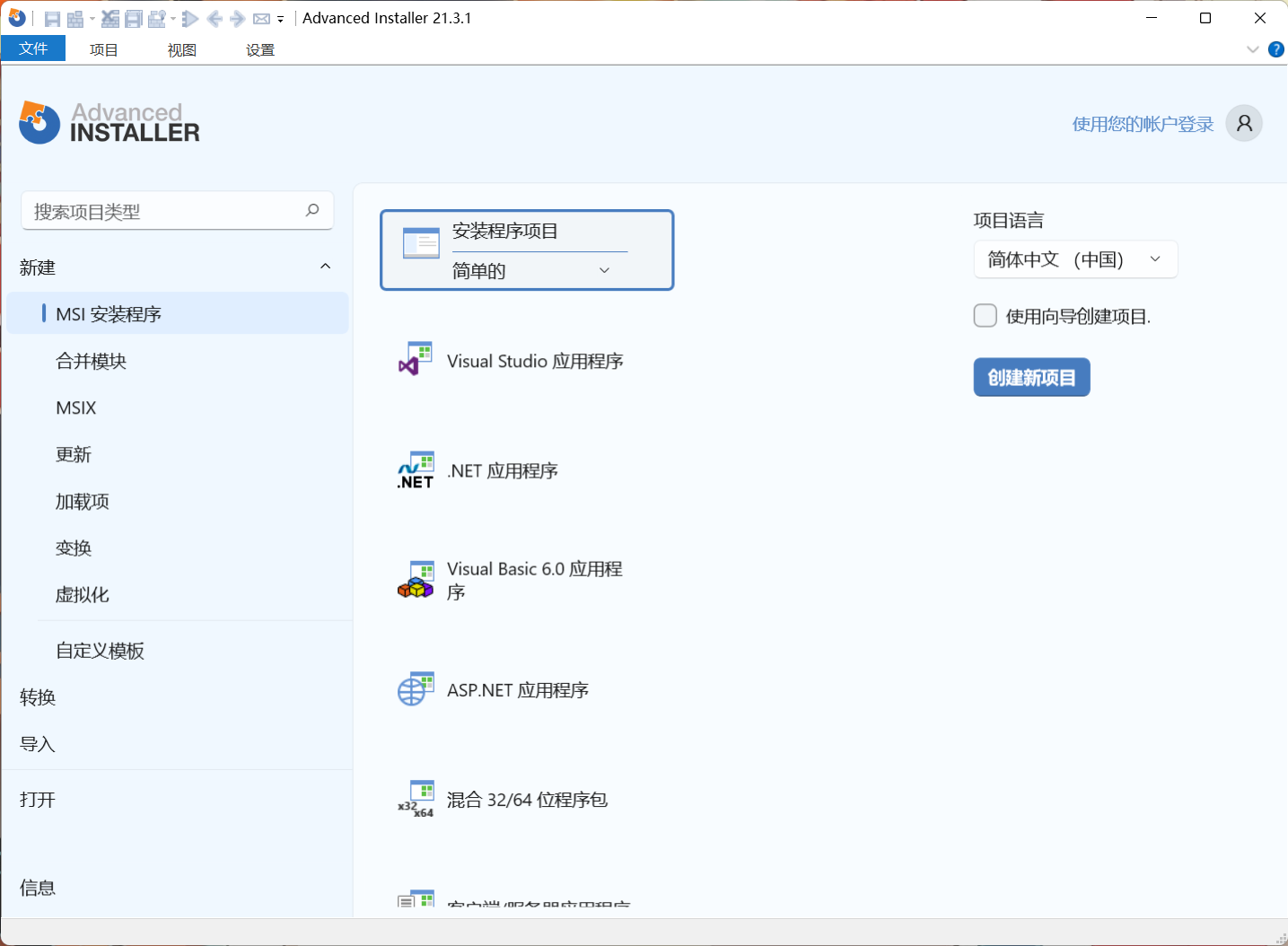
Task: Toggle the 使用向导创建项目 checkbox
Action: pos(985,315)
